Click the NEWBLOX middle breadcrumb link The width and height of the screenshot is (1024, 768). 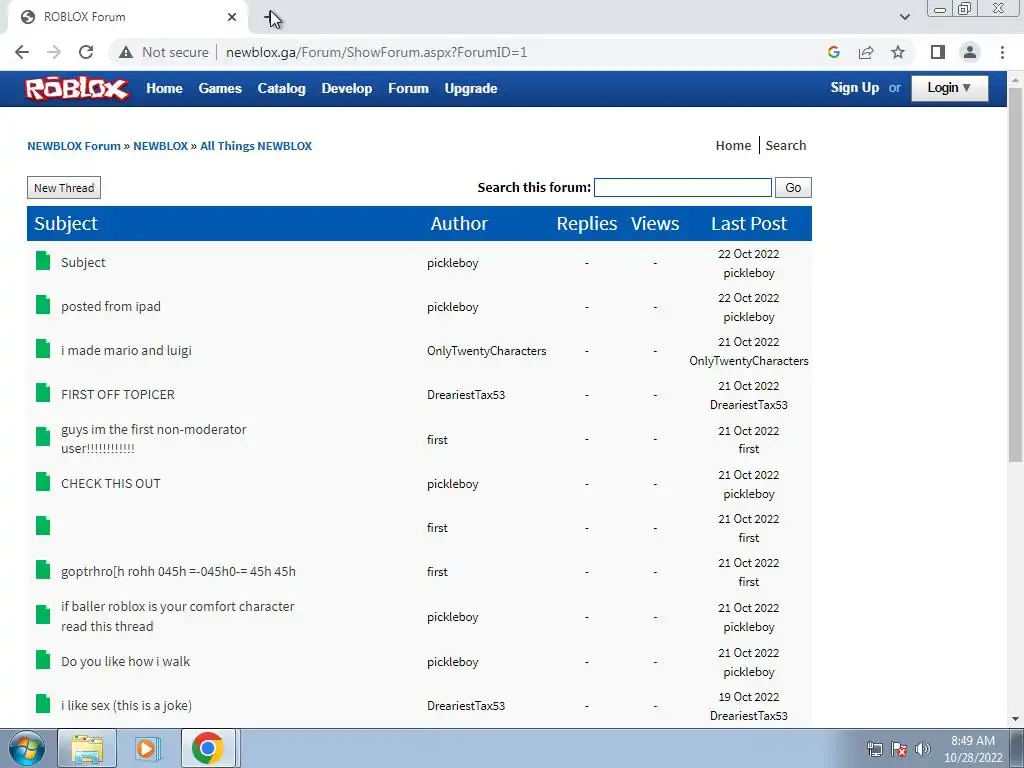(161, 146)
